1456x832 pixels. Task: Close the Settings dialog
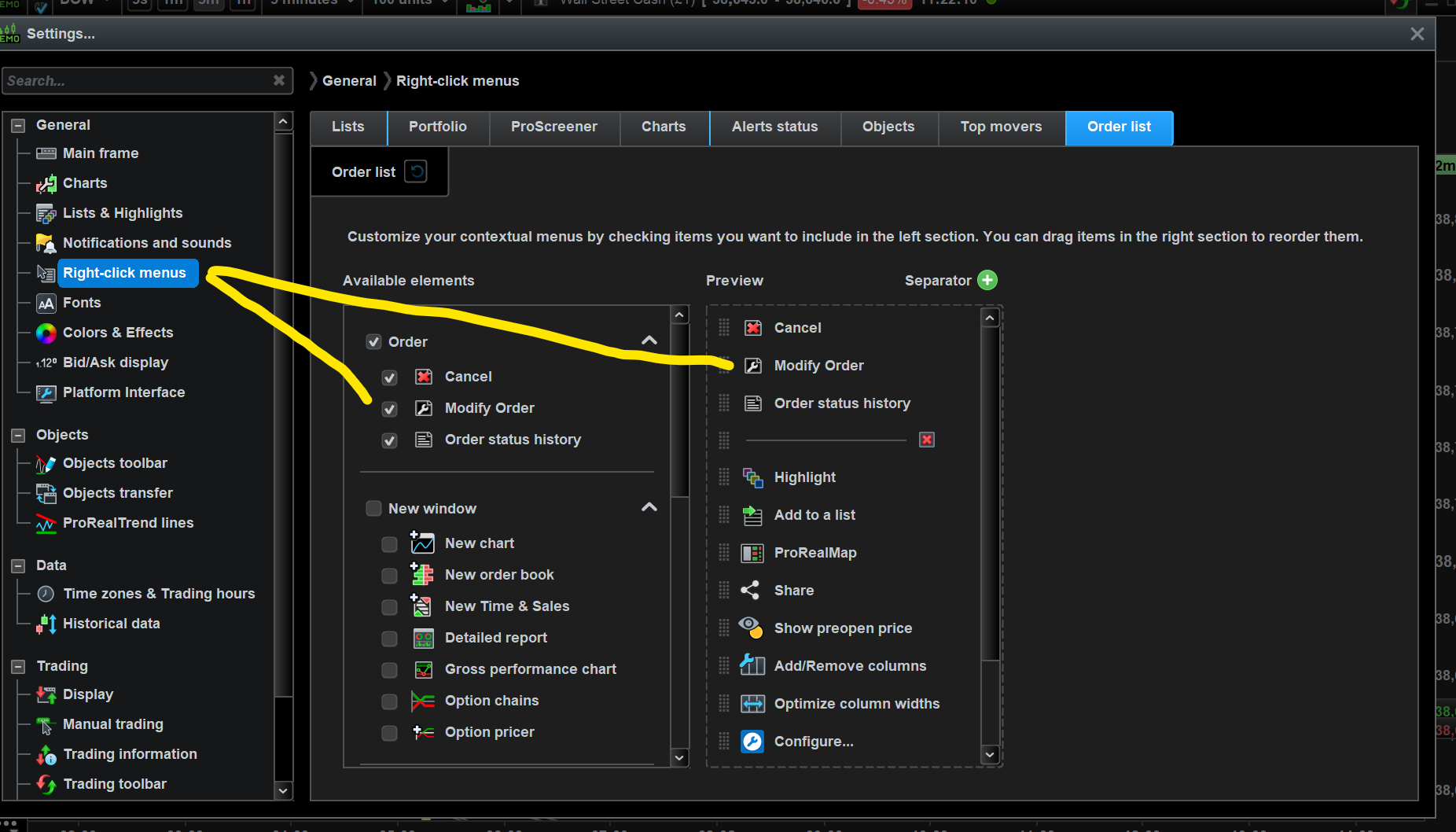pos(1417,34)
